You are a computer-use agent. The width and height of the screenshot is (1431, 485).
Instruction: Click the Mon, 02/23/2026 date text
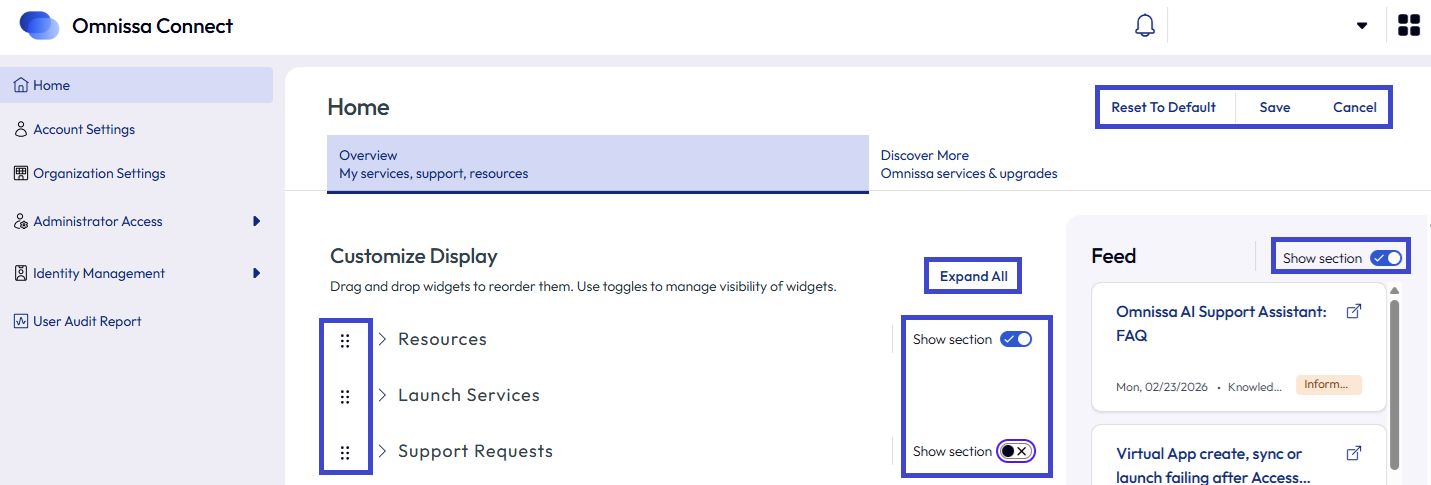[1162, 386]
